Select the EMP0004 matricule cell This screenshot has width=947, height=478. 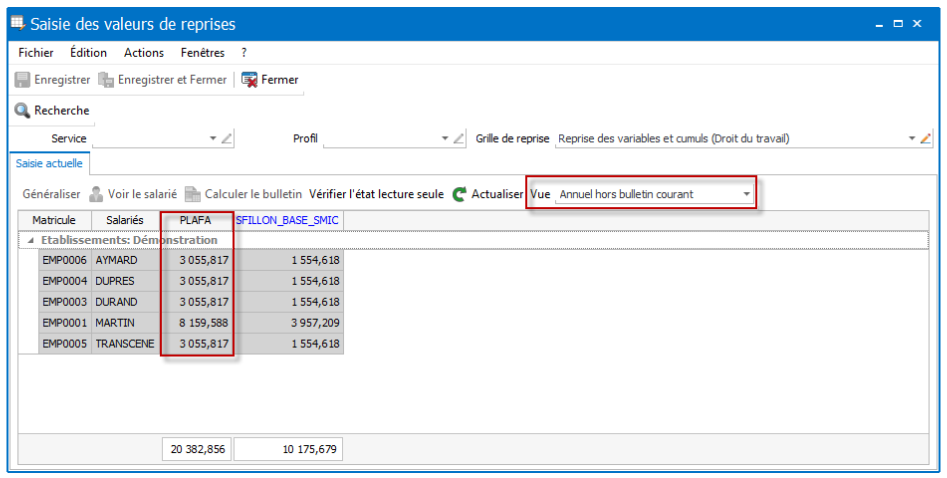pyautogui.click(x=65, y=281)
